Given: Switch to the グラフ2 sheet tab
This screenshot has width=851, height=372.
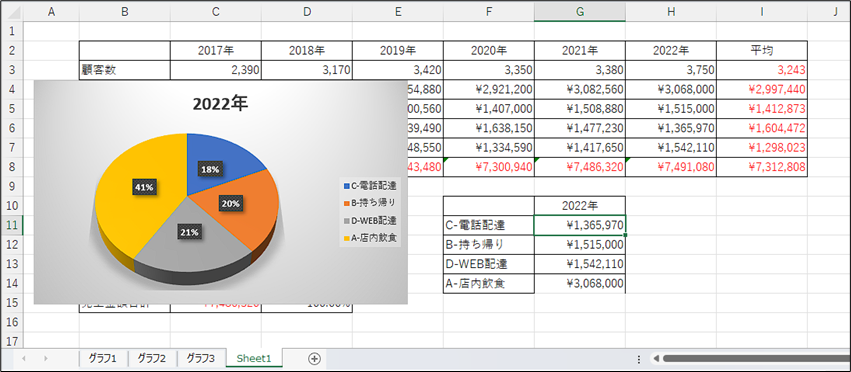Looking at the screenshot, I should [152, 358].
